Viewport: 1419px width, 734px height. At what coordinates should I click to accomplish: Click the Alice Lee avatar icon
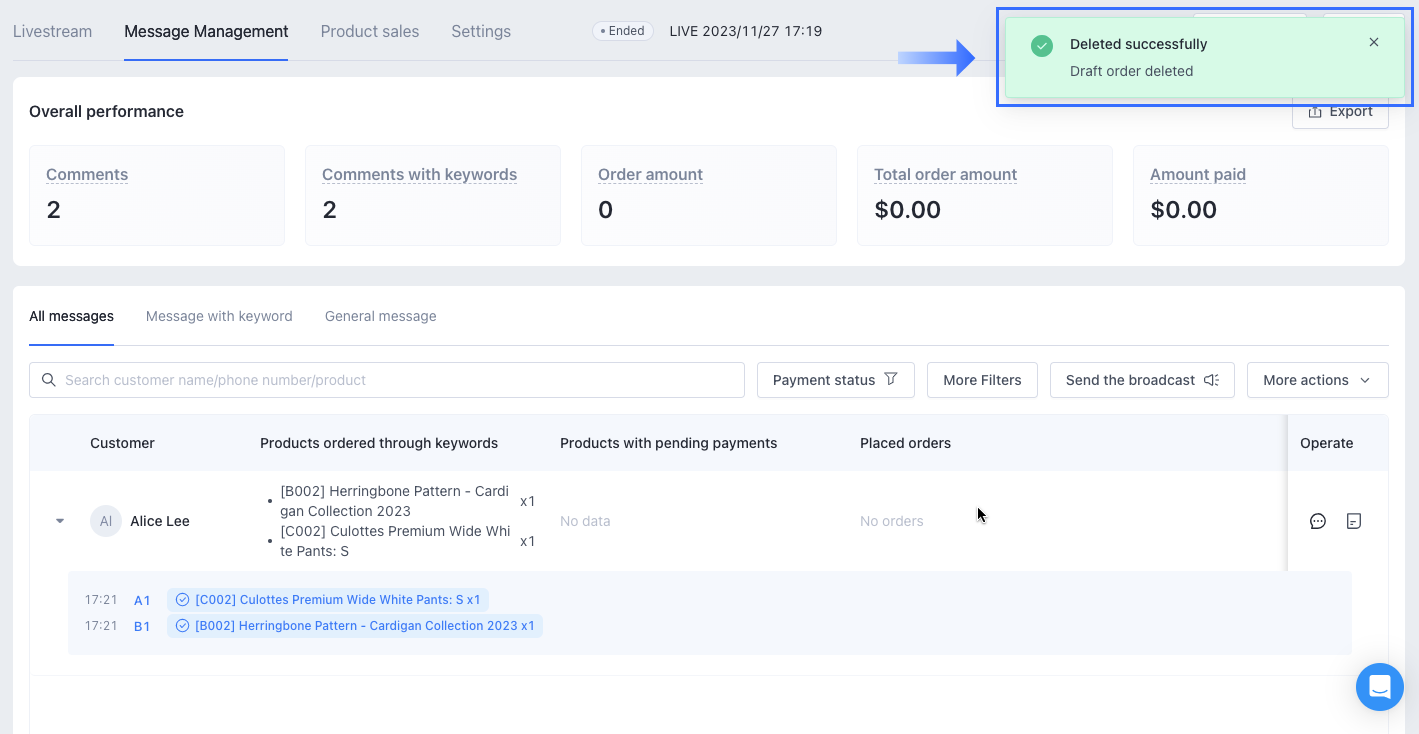[105, 521]
